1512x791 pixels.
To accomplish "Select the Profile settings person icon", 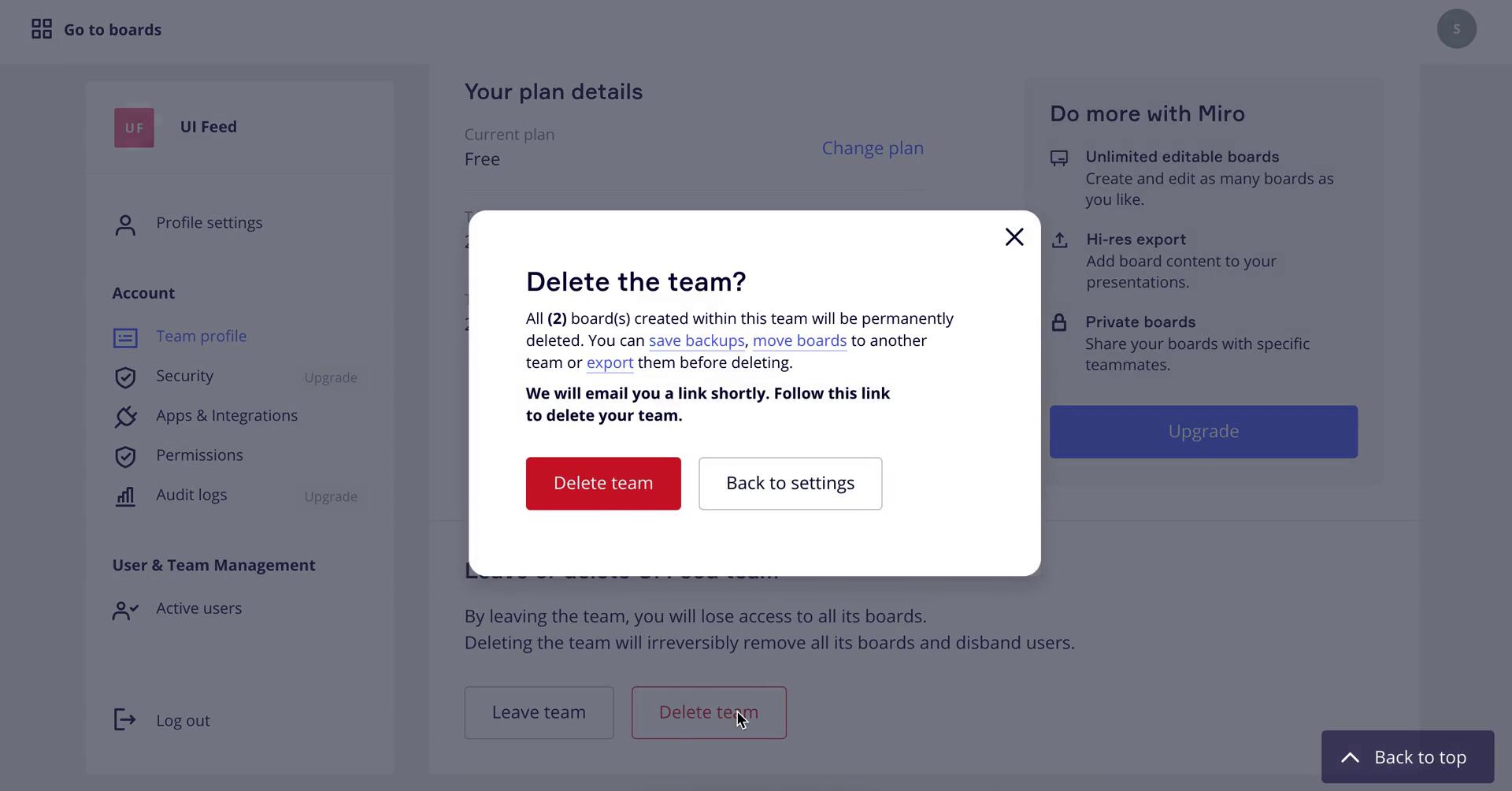I will coord(125,225).
